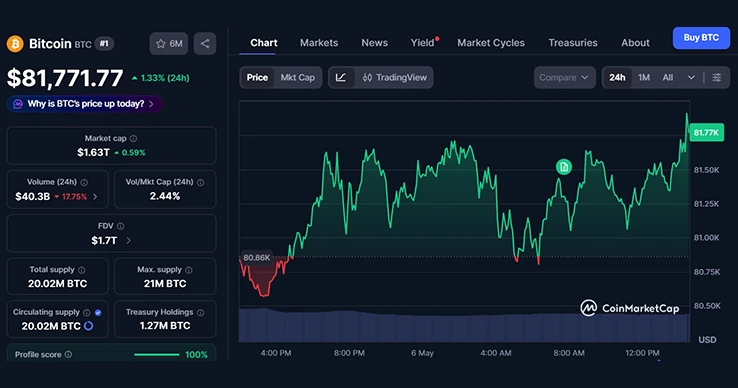Click the $40.3B volume value
738x388 pixels.
tap(32, 197)
